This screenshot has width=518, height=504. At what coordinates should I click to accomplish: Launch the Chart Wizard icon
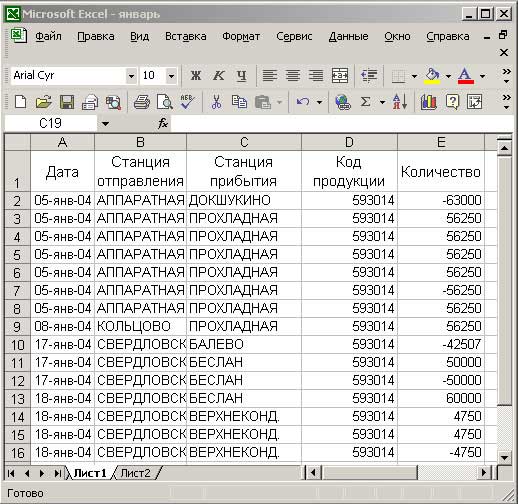pyautogui.click(x=428, y=102)
